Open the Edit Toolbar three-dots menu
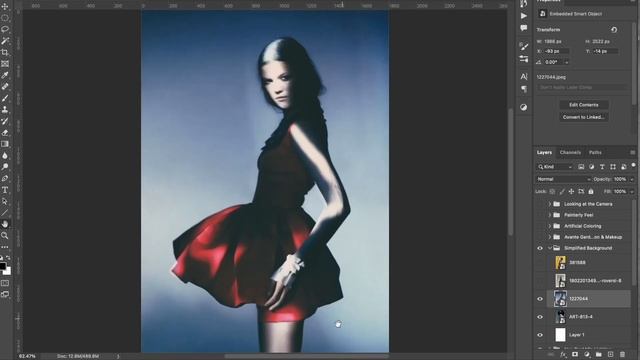Image resolution: width=640 pixels, height=360 pixels. 5,247
